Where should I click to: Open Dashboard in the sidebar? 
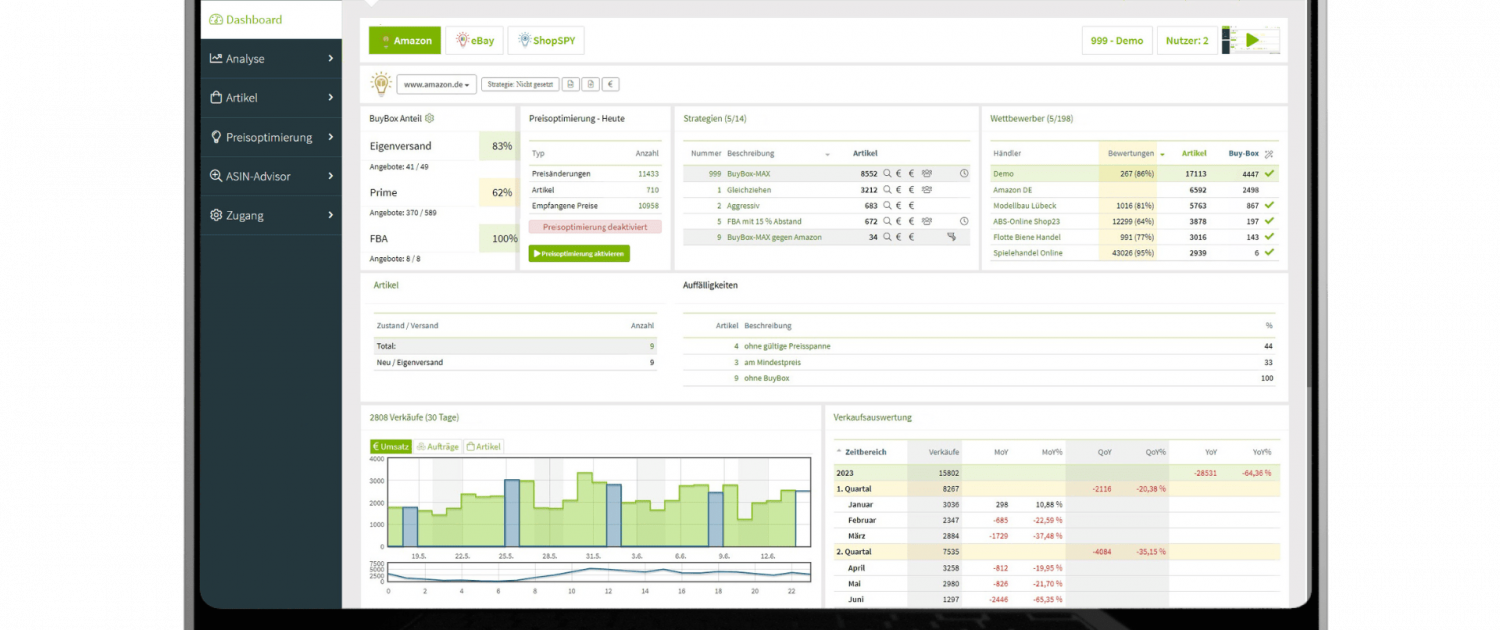tap(271, 20)
